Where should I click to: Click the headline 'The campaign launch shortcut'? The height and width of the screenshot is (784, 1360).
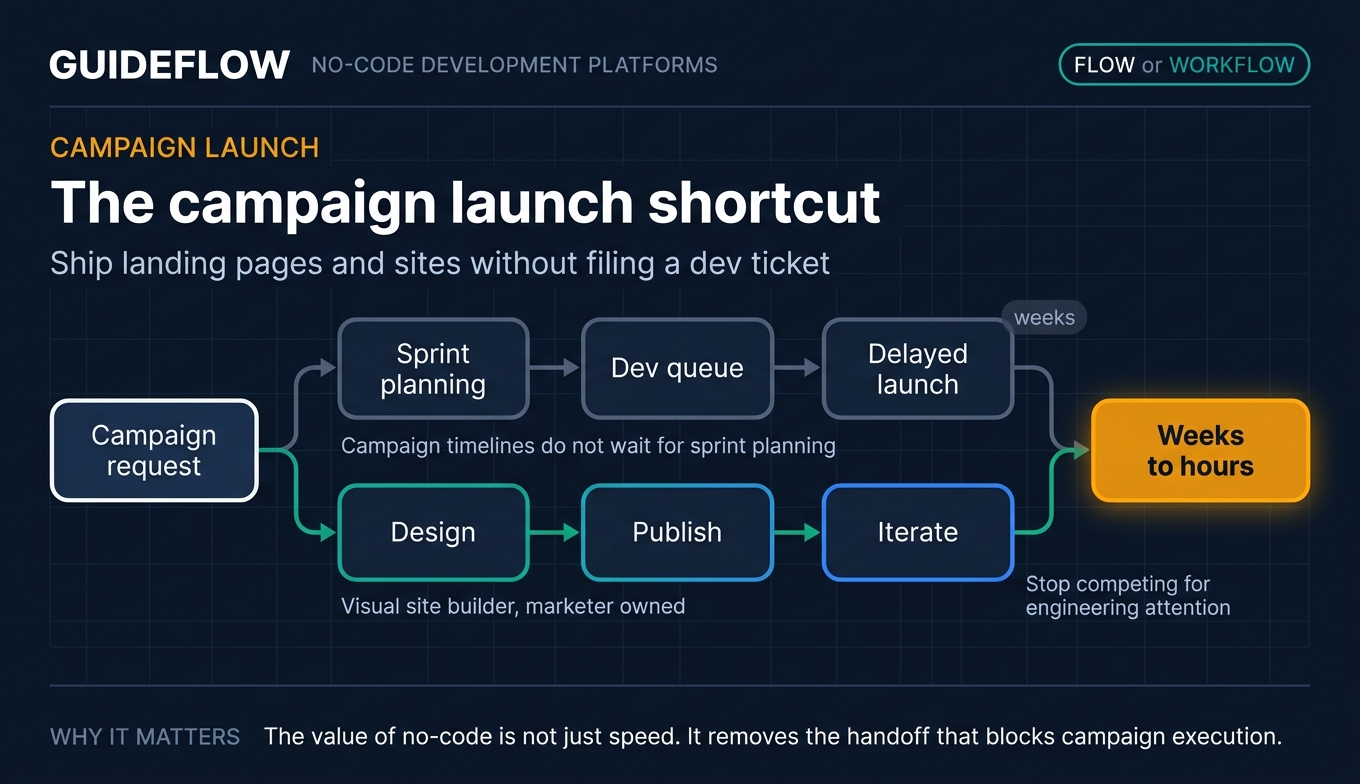[466, 203]
